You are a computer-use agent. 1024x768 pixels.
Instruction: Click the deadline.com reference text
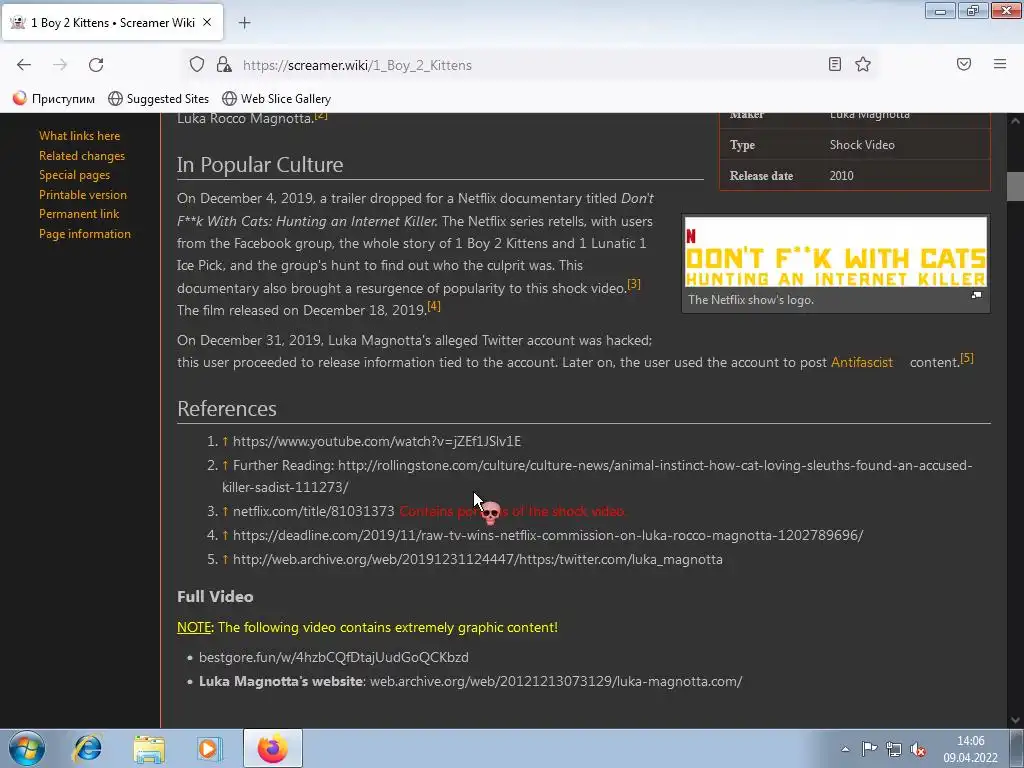coord(548,536)
